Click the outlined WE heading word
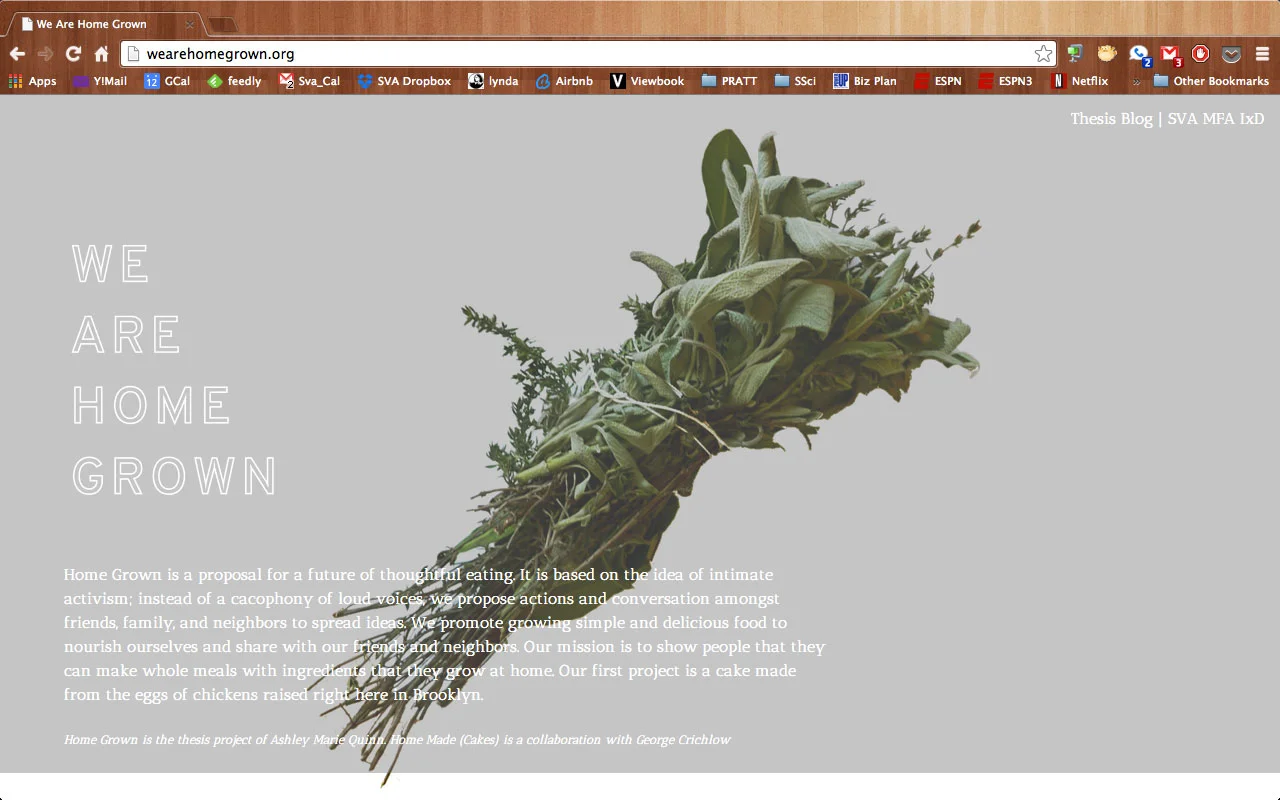 111,264
